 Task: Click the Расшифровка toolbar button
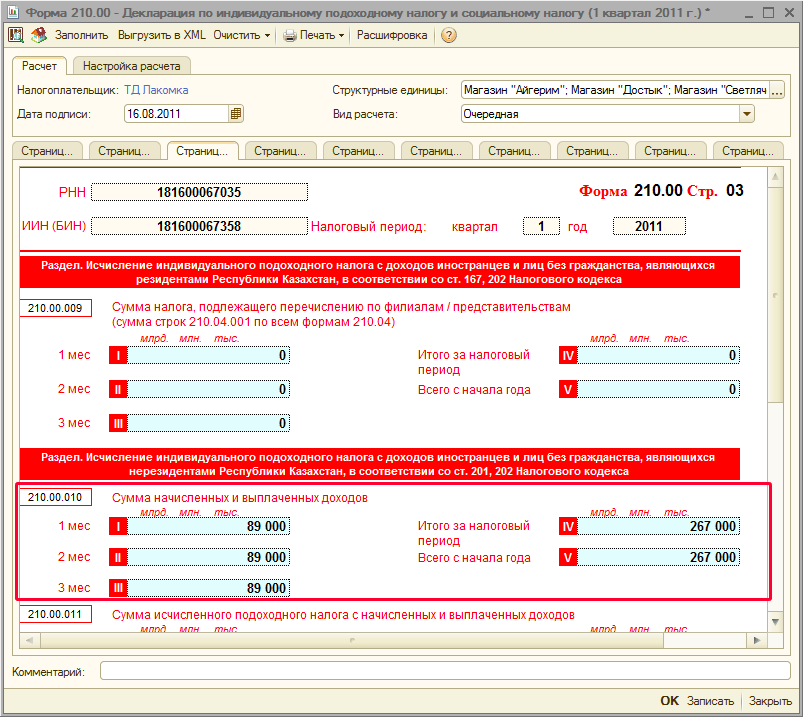click(392, 35)
